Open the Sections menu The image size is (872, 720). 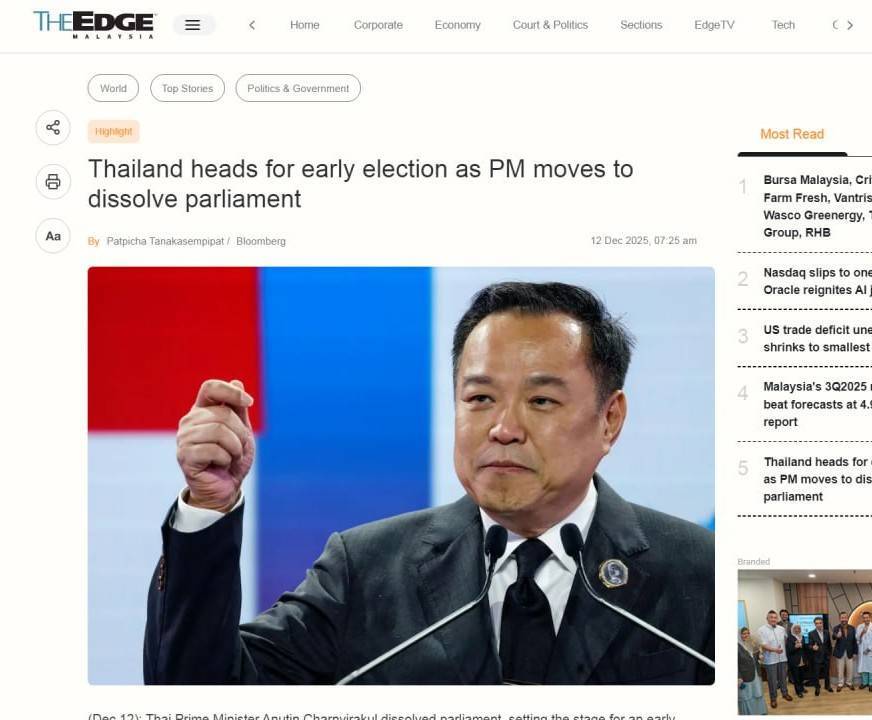(641, 25)
